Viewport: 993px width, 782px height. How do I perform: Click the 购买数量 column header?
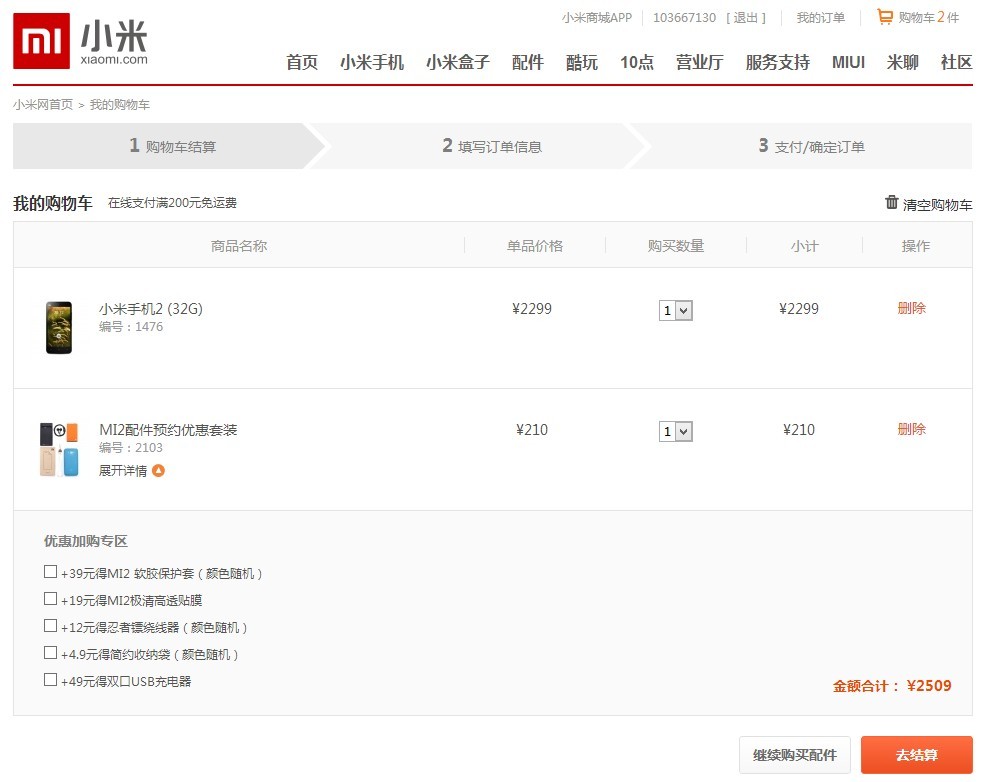pos(676,246)
